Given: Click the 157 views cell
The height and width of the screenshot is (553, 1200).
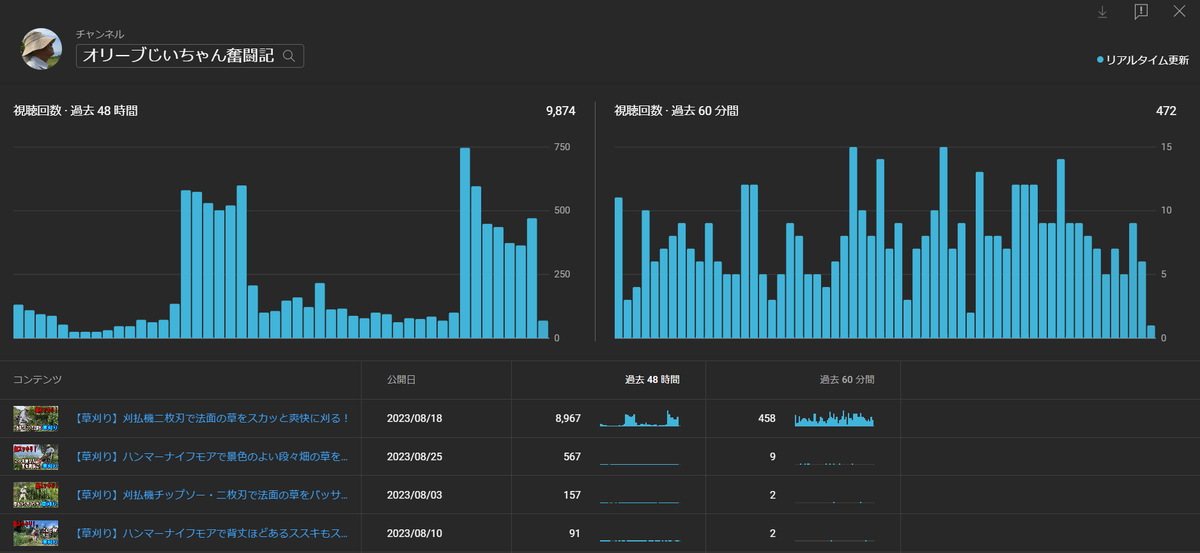Looking at the screenshot, I should [572, 495].
